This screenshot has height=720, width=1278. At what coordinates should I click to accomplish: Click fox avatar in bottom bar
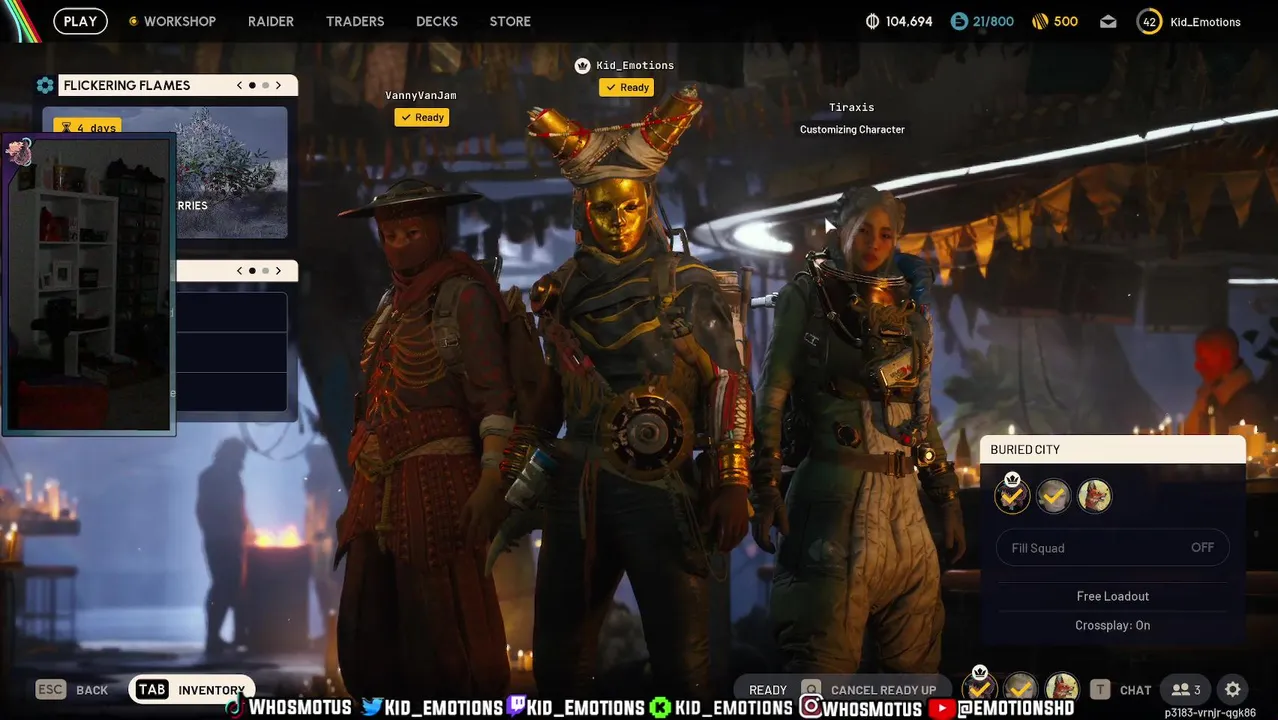(x=1061, y=688)
